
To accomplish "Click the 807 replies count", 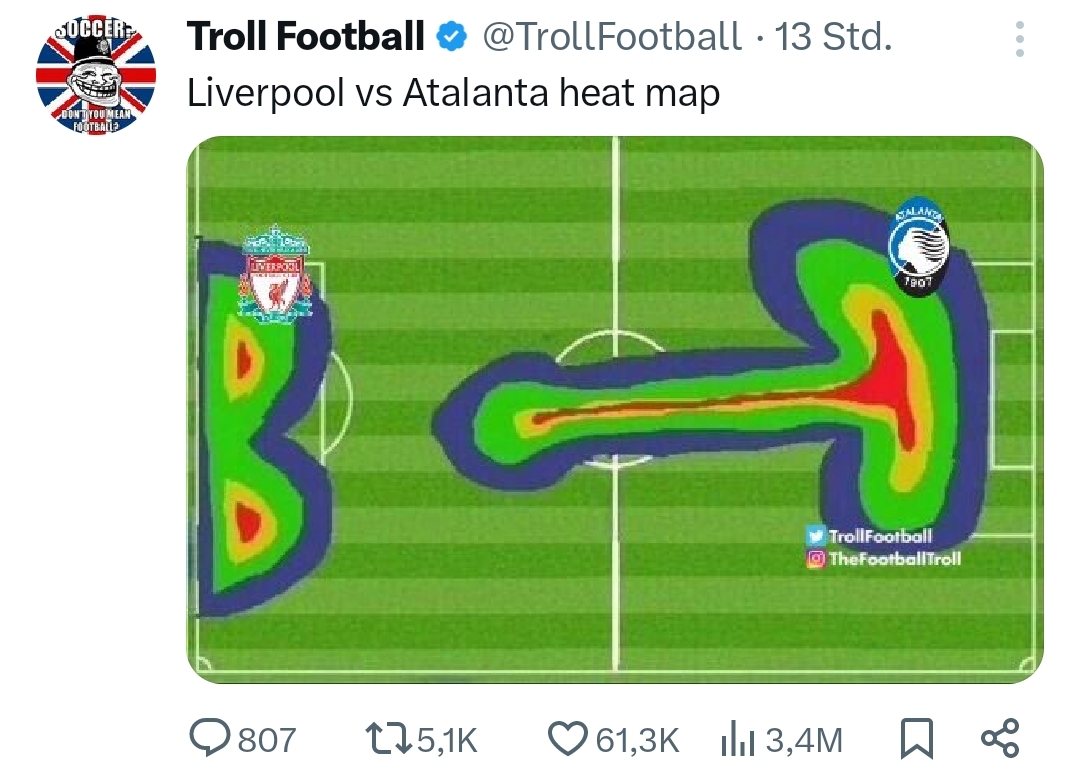I will click(x=266, y=740).
